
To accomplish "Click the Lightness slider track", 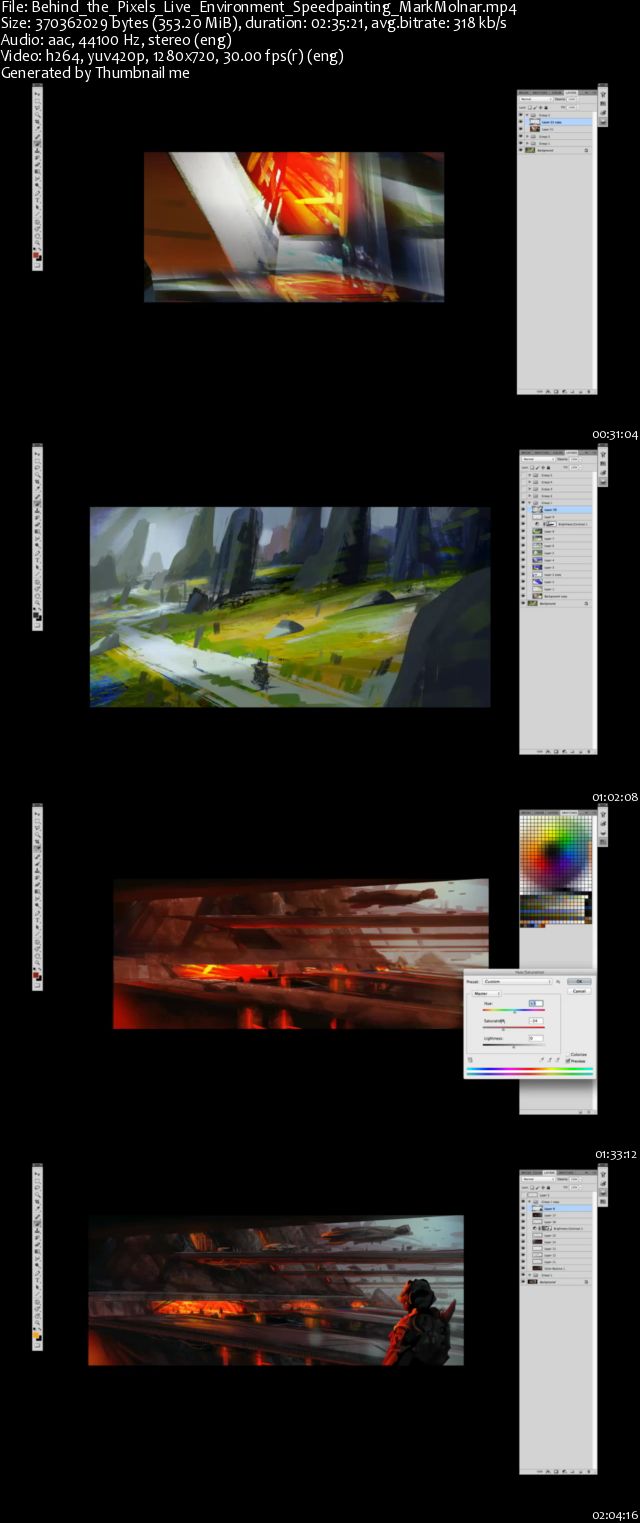I will pyautogui.click(x=514, y=1045).
